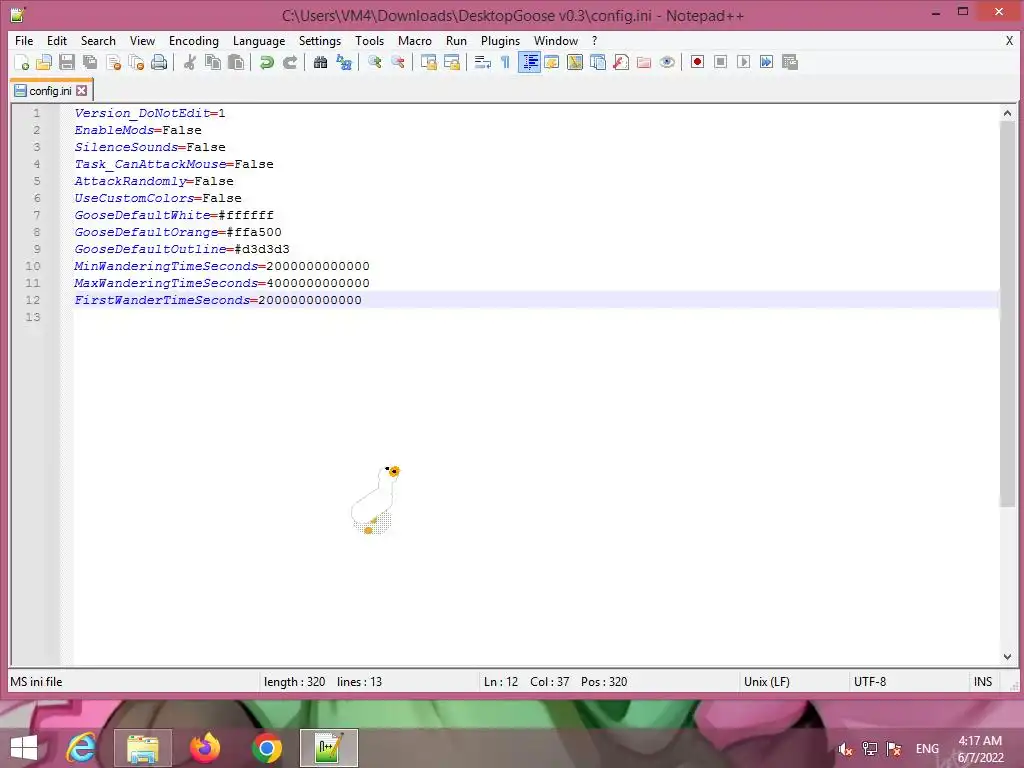
Task: Click the vertical scrollbar thumb
Action: click(1007, 313)
